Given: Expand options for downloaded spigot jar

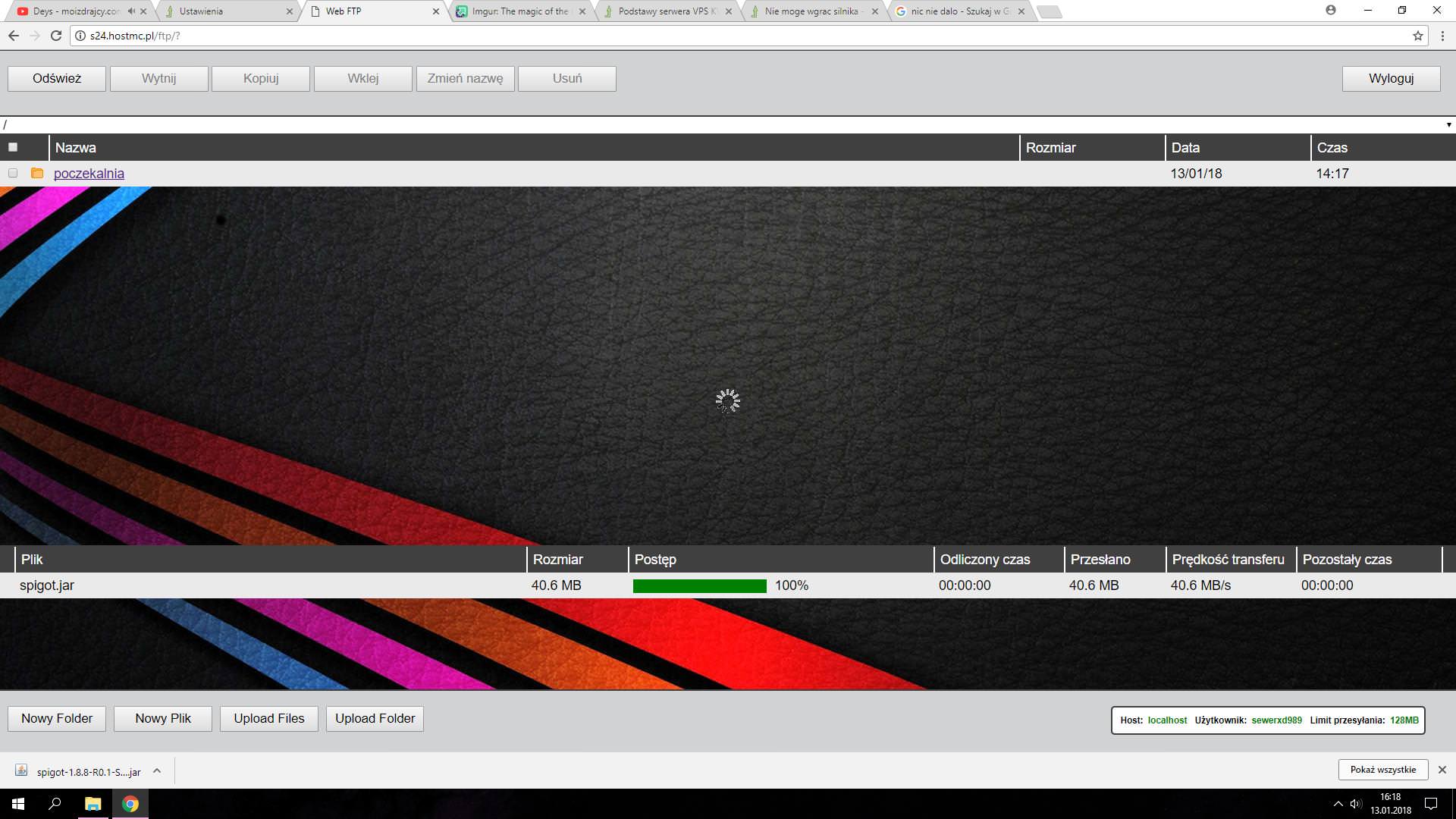Looking at the screenshot, I should [x=157, y=771].
